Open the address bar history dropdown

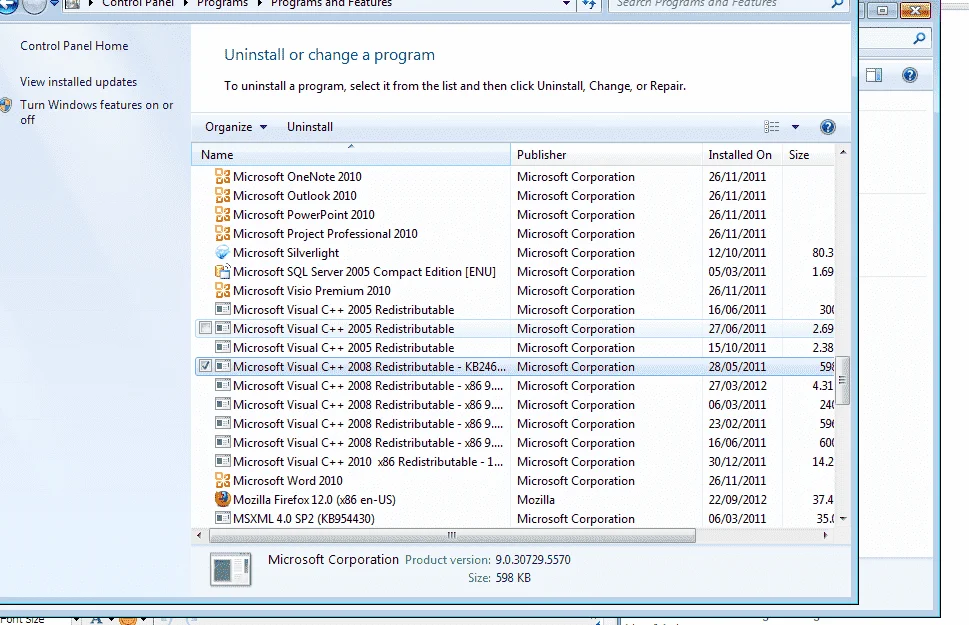566,4
